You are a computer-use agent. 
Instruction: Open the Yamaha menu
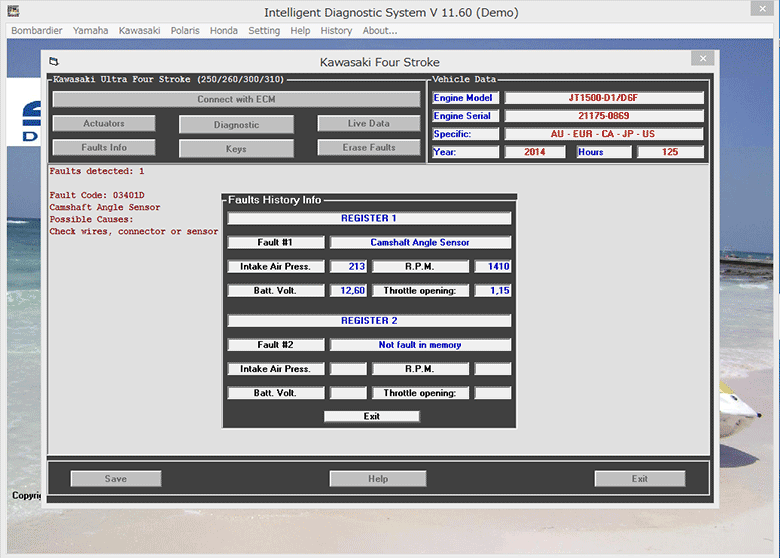point(91,30)
